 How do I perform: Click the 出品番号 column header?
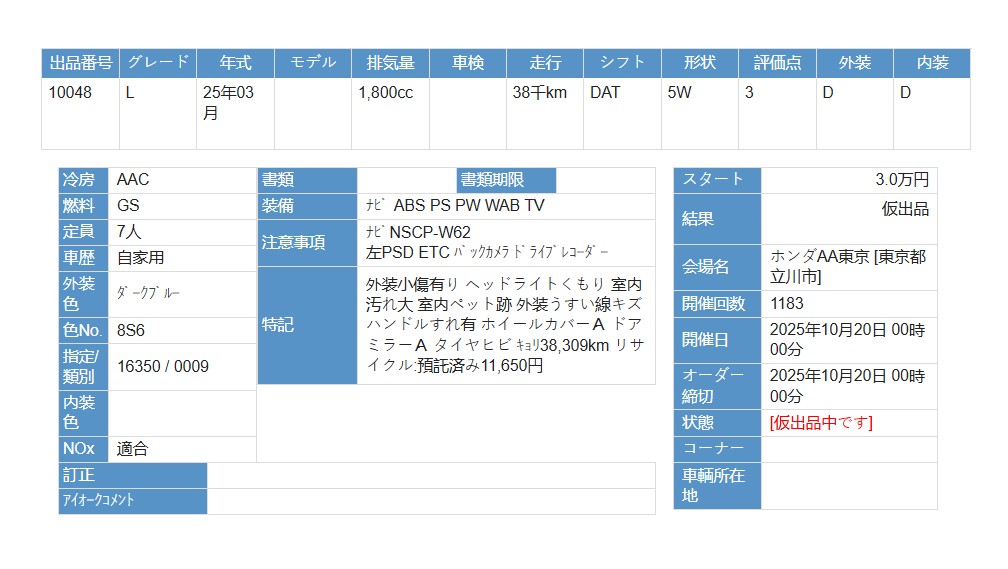80,63
